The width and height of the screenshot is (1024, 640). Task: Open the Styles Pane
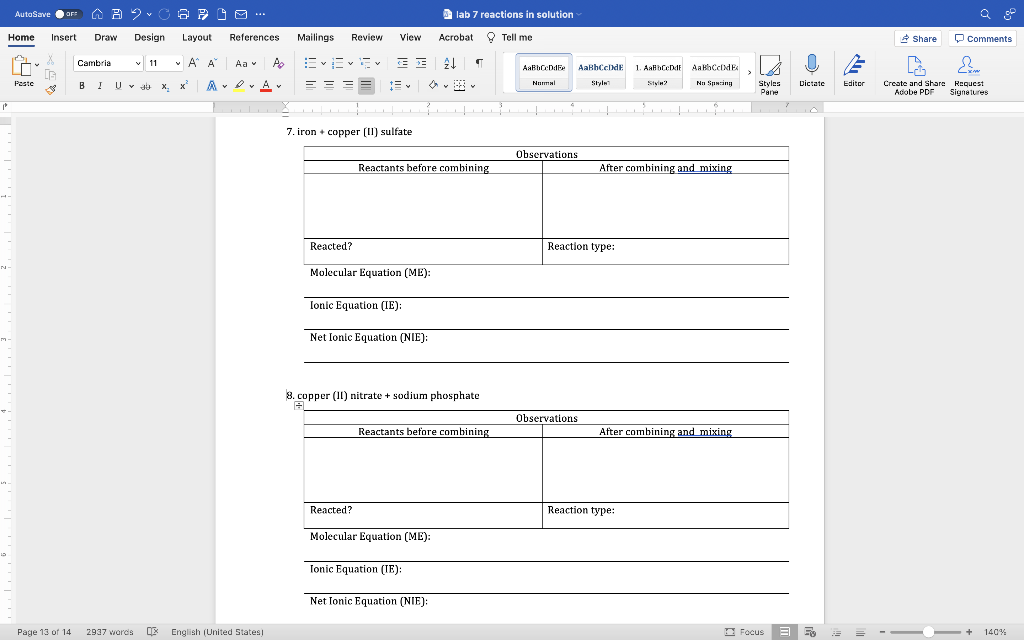(x=770, y=74)
